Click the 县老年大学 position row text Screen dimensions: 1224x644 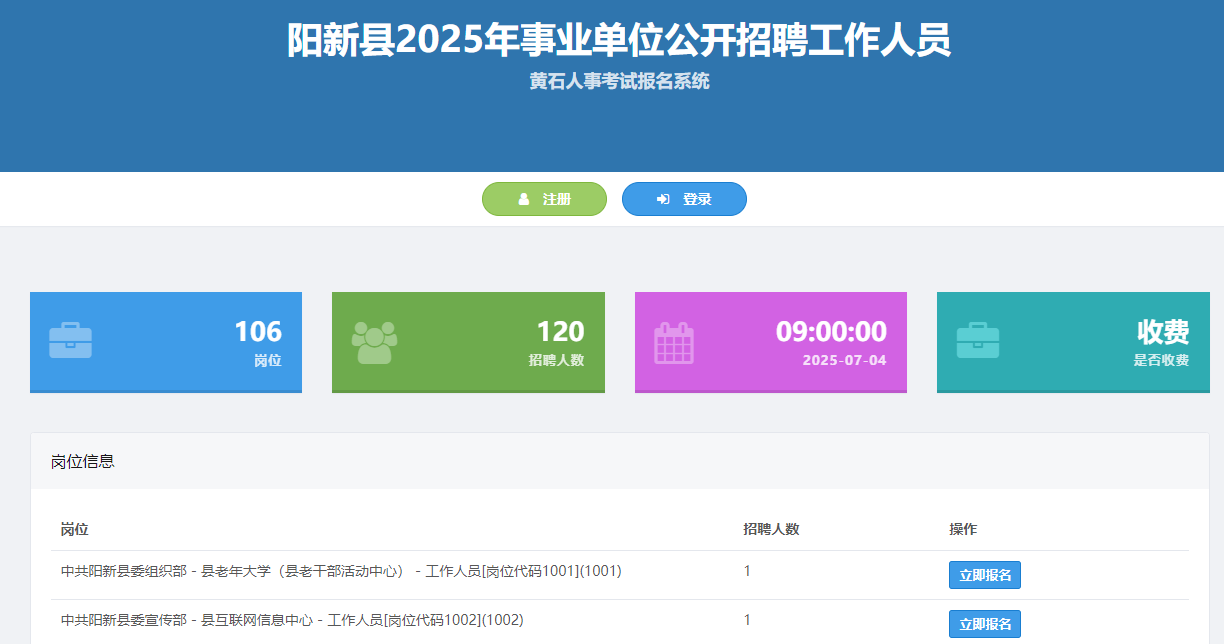(x=341, y=571)
